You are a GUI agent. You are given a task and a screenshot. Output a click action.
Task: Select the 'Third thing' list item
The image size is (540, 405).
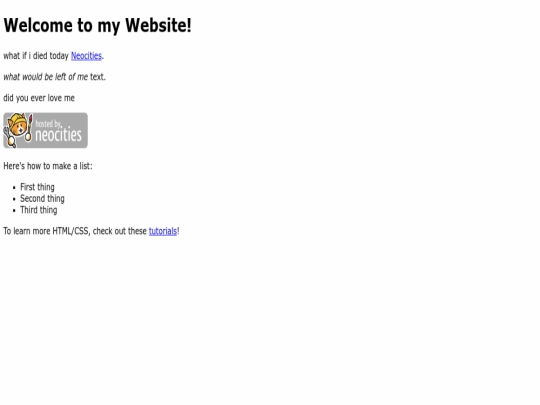point(39,210)
